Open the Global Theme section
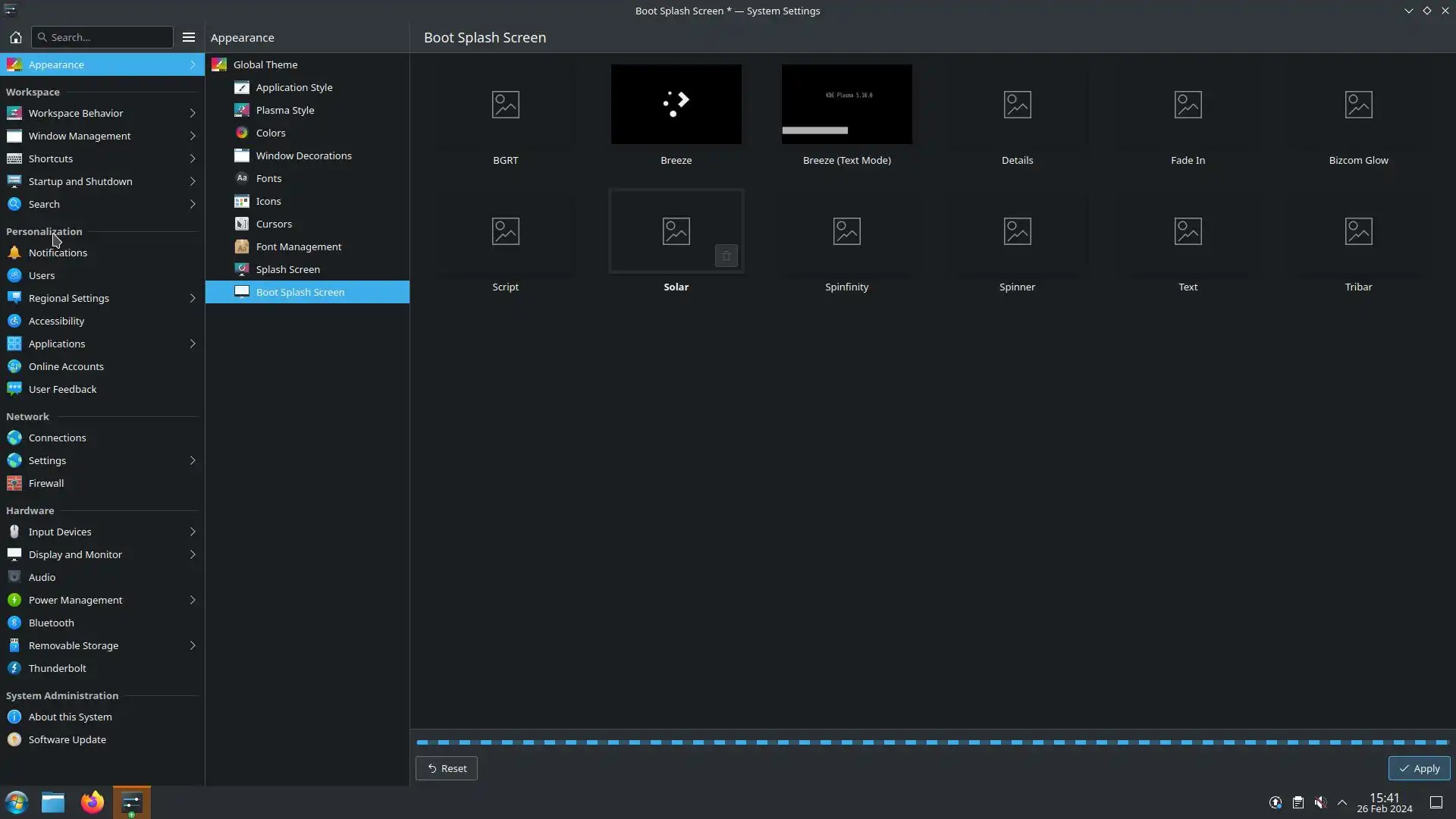 point(265,64)
